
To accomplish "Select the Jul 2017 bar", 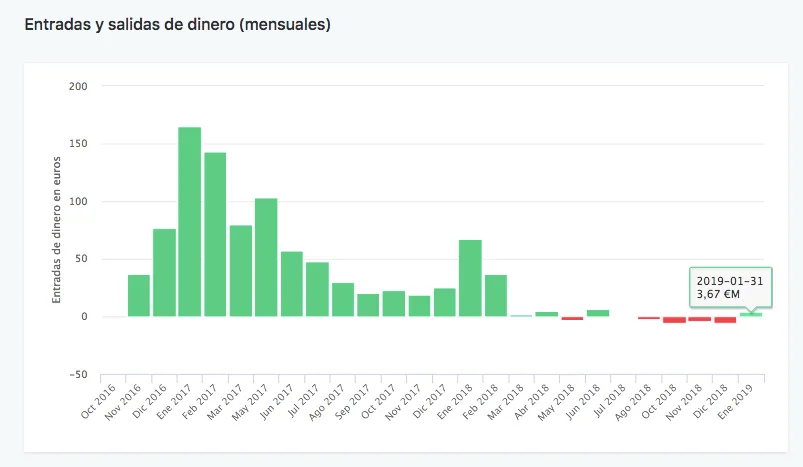I will 317,289.
